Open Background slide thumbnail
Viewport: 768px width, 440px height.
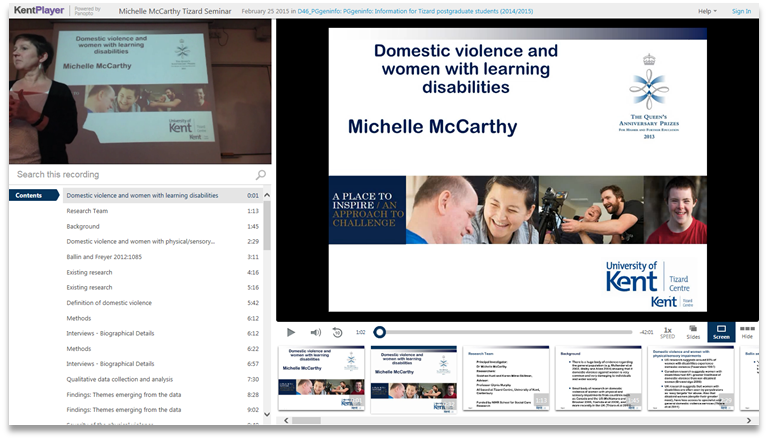pos(599,378)
